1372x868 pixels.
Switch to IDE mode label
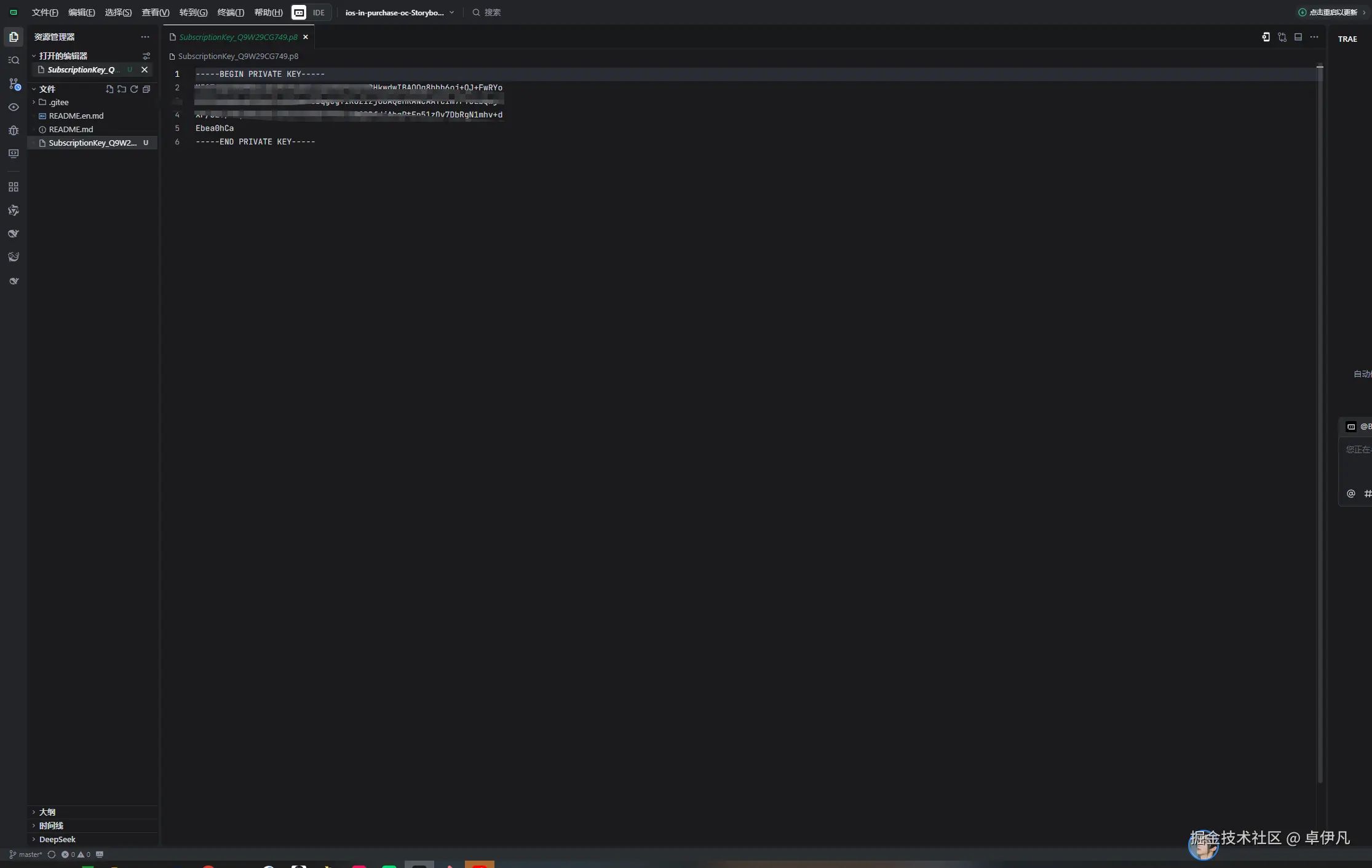[319, 12]
